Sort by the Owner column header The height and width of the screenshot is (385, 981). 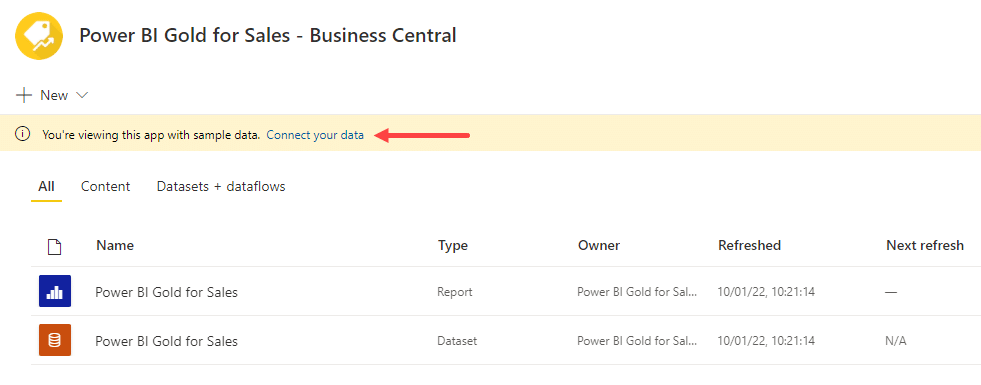(x=599, y=245)
